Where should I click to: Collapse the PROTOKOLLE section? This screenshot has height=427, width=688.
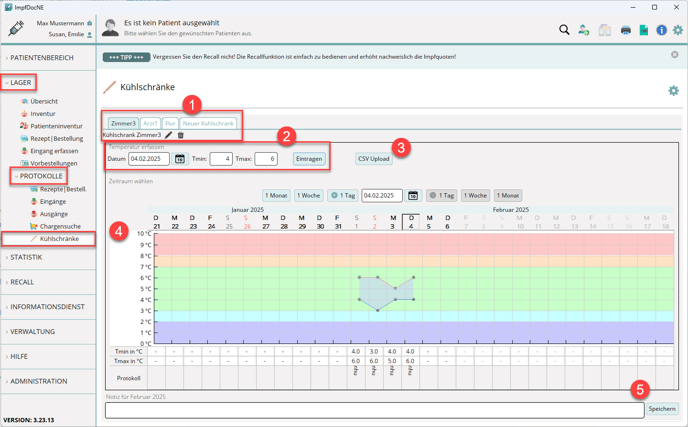click(41, 176)
